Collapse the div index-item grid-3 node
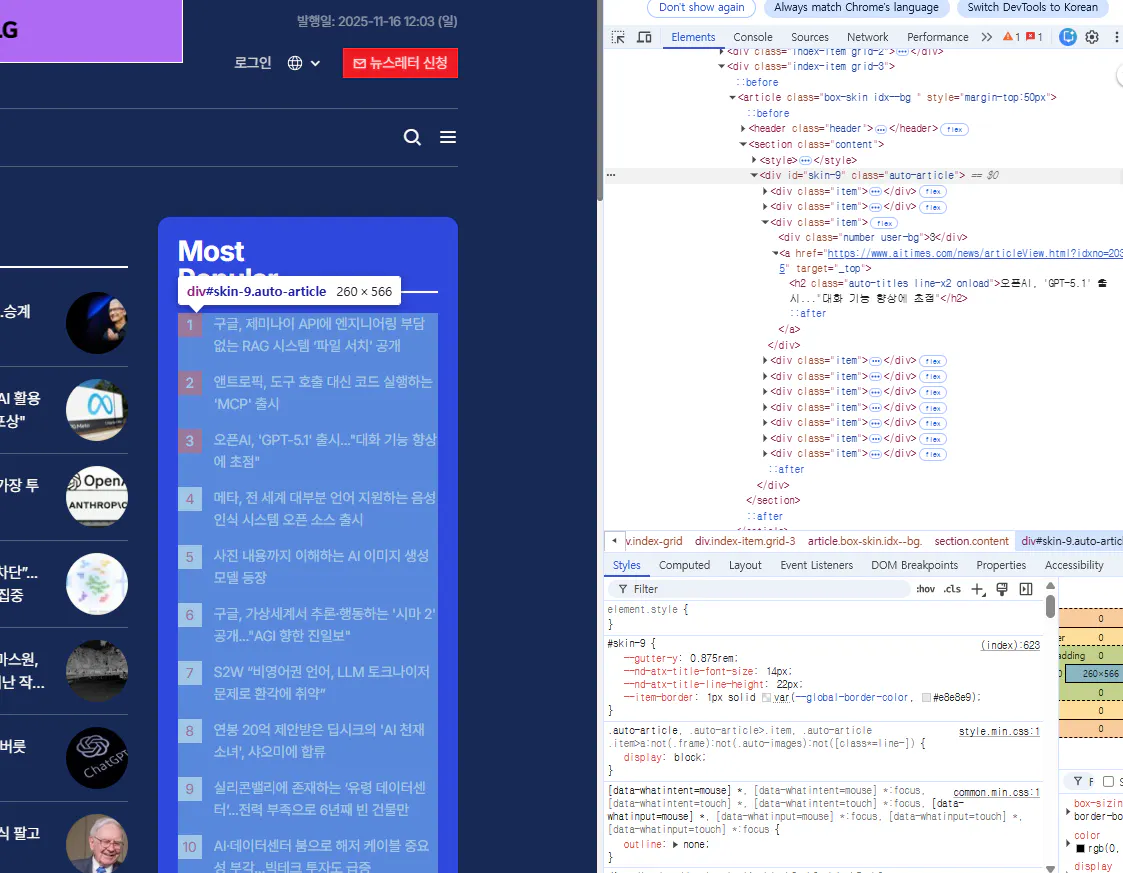 pyautogui.click(x=721, y=67)
